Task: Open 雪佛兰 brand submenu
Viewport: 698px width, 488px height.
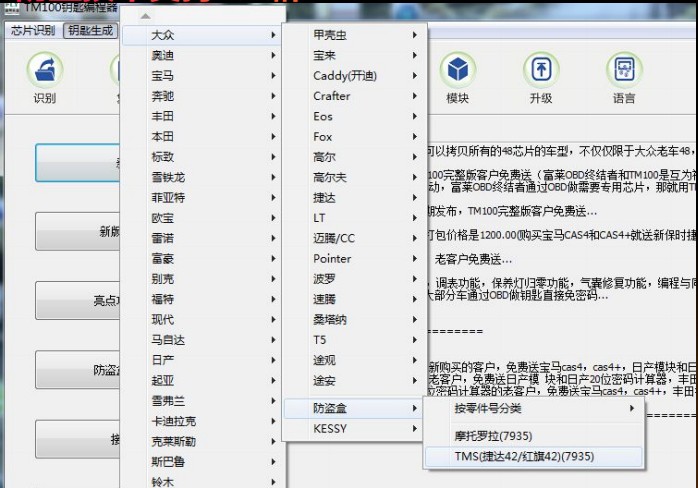Action: click(x=201, y=401)
